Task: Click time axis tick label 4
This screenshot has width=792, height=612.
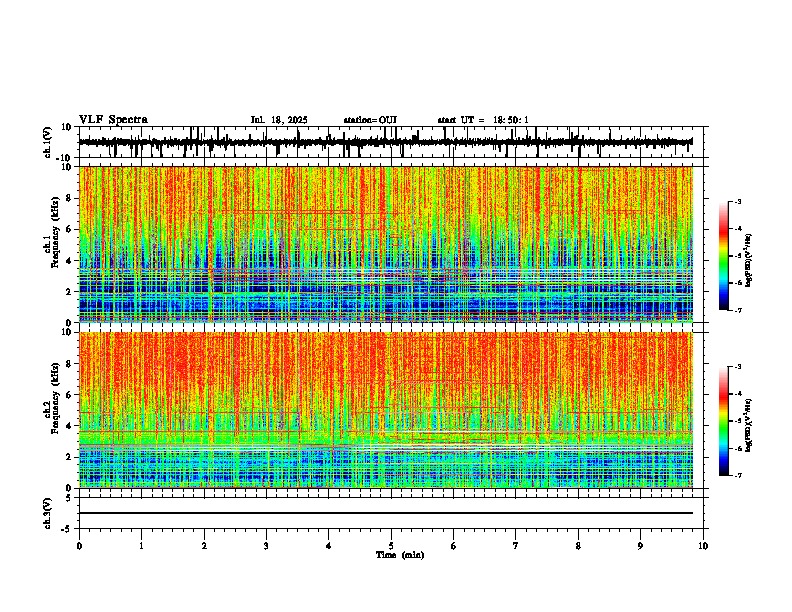Action: coord(329,546)
